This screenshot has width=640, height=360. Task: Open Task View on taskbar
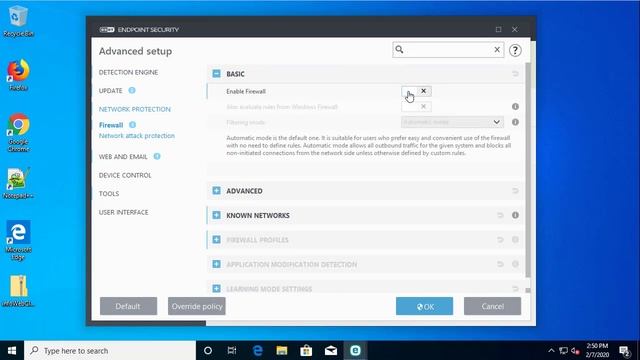coord(232,351)
